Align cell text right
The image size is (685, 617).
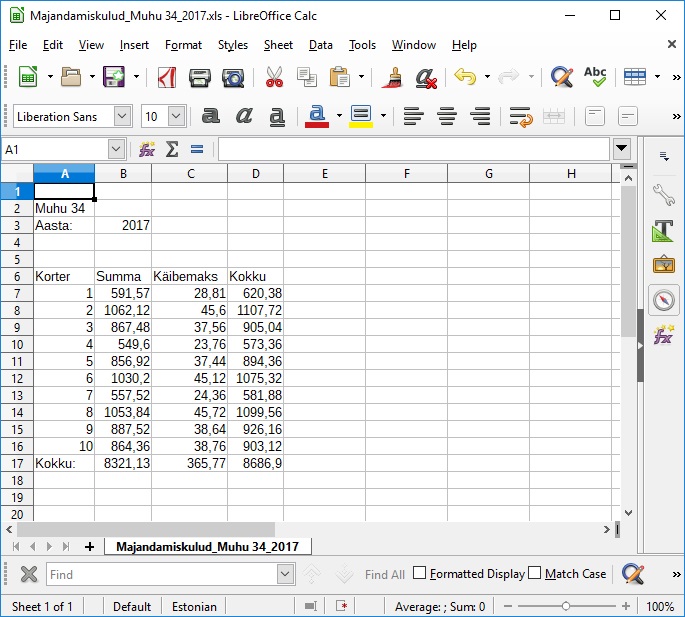point(480,116)
